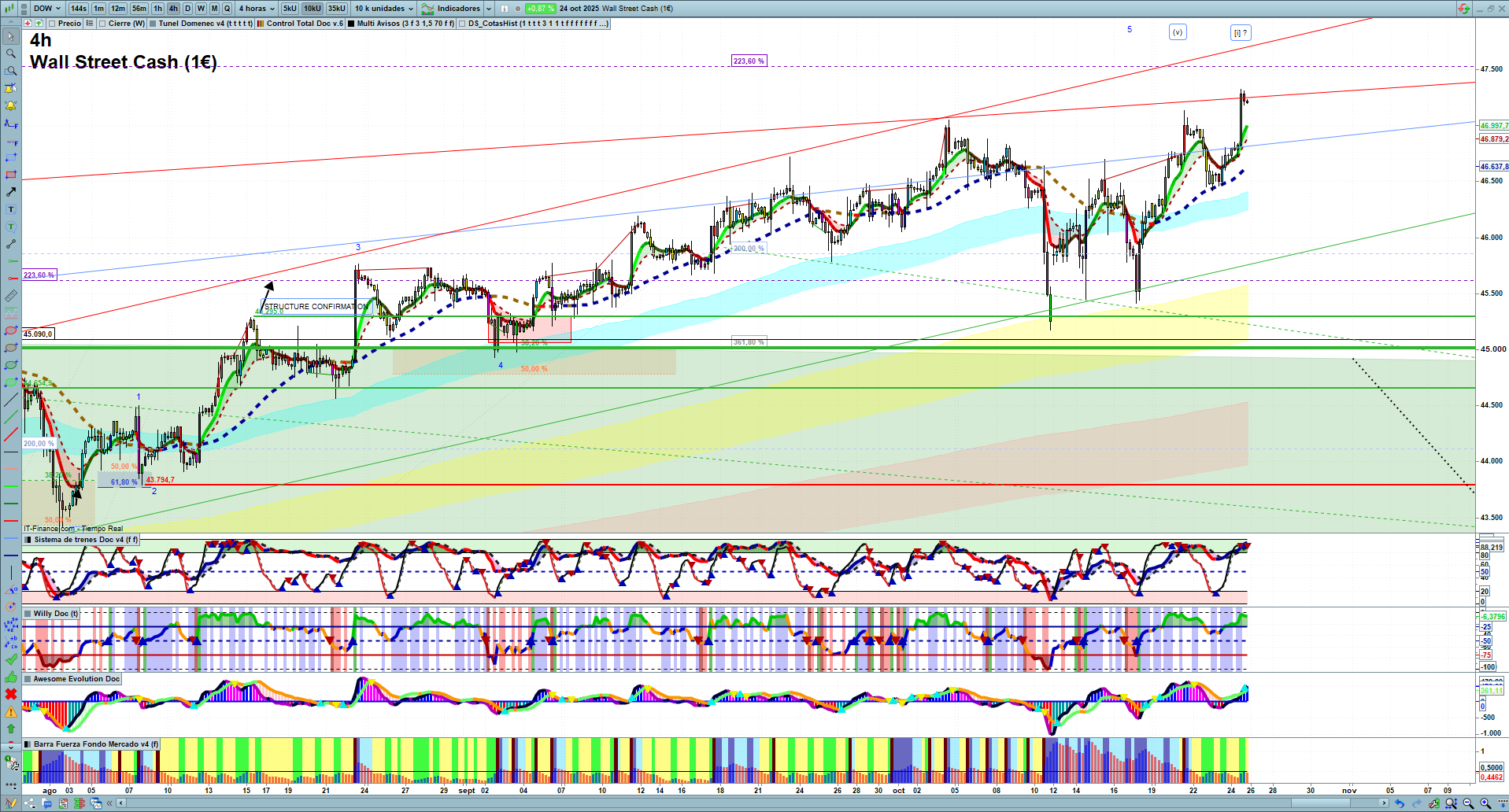Select the text box T tool
Image resolution: width=1509 pixels, height=812 pixels.
tap(11, 209)
